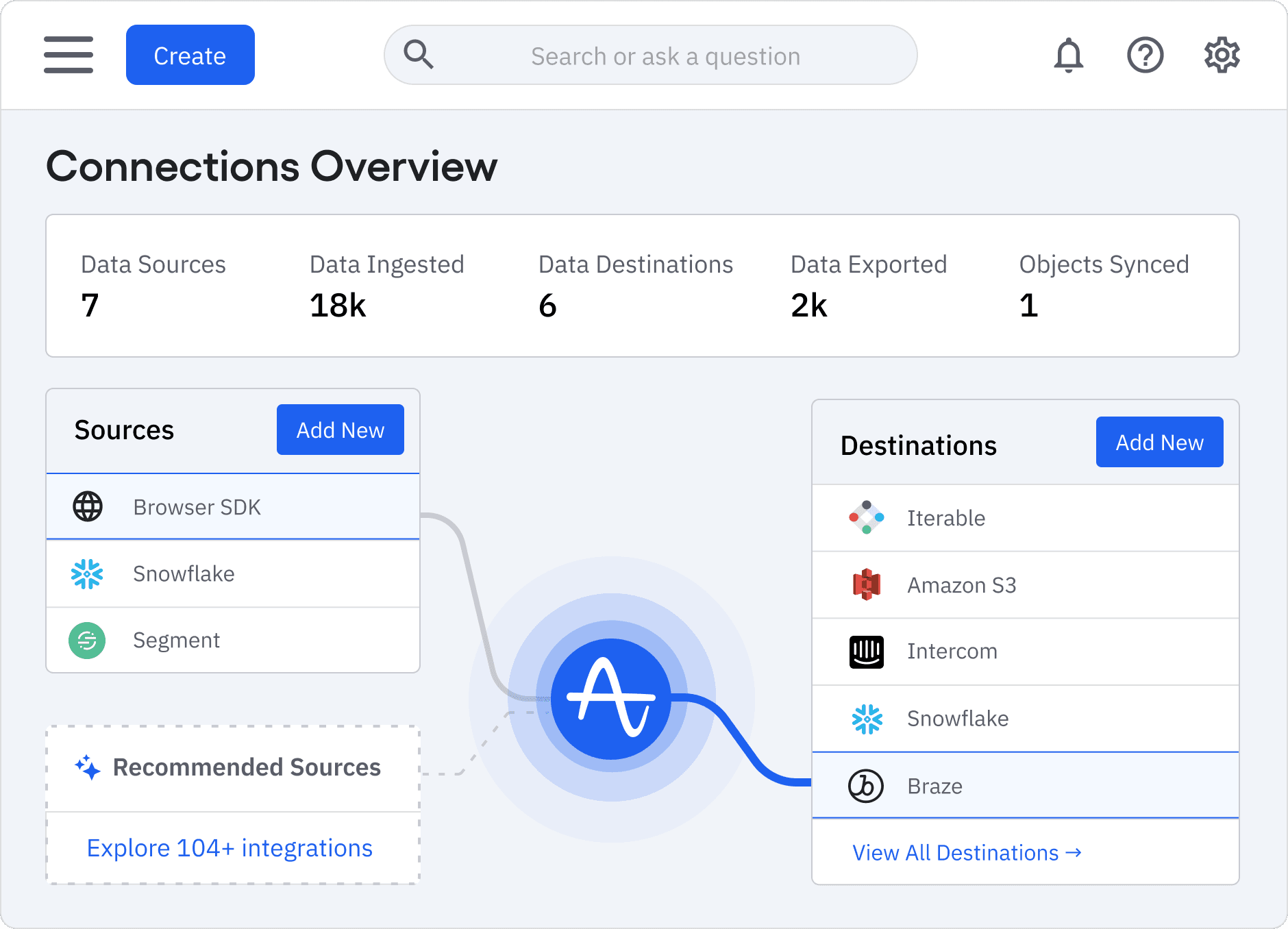
Task: Click the central Amplitude logo node
Action: click(611, 699)
